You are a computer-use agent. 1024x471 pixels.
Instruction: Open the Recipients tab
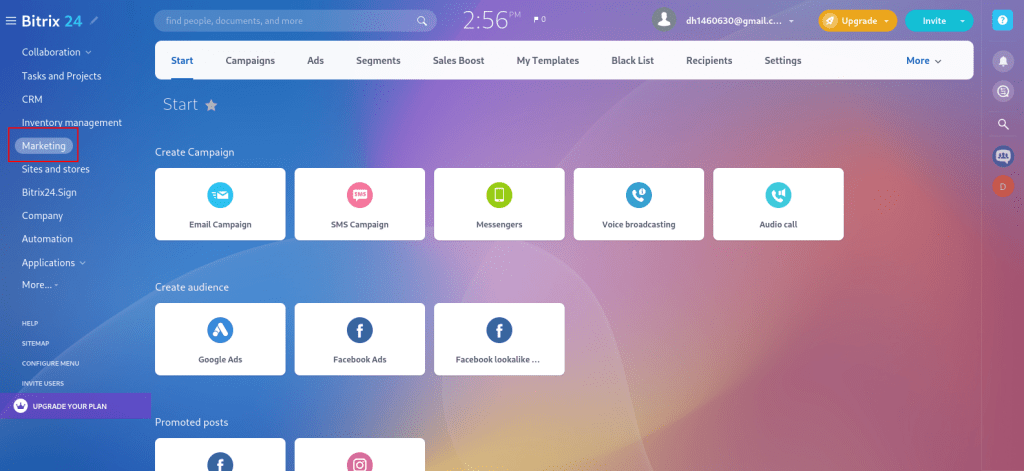click(709, 61)
